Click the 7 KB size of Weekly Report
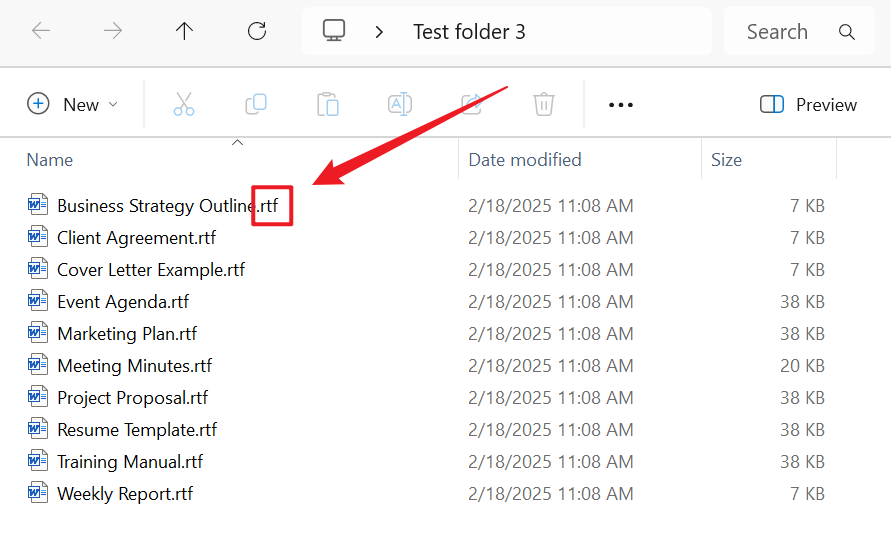Screen dimensions: 891x535 click(x=807, y=494)
